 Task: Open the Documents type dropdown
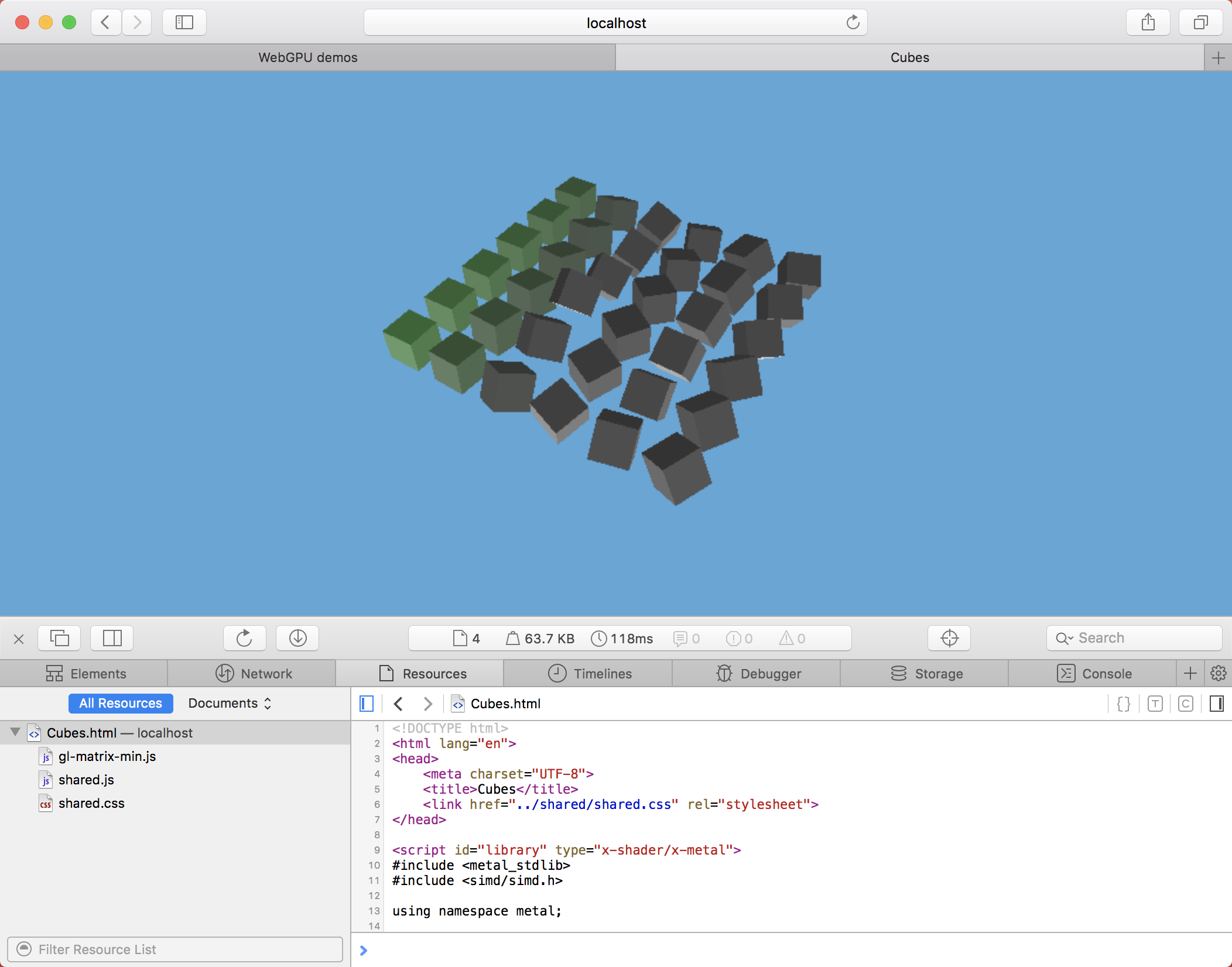click(230, 704)
